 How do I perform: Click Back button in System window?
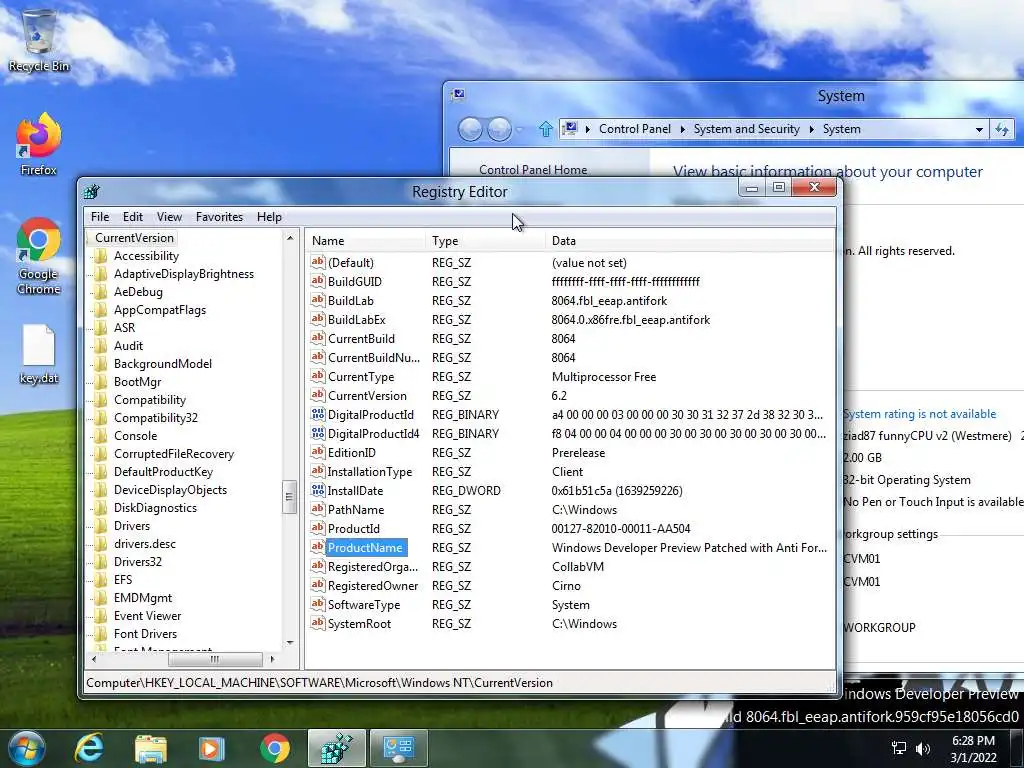(470, 129)
